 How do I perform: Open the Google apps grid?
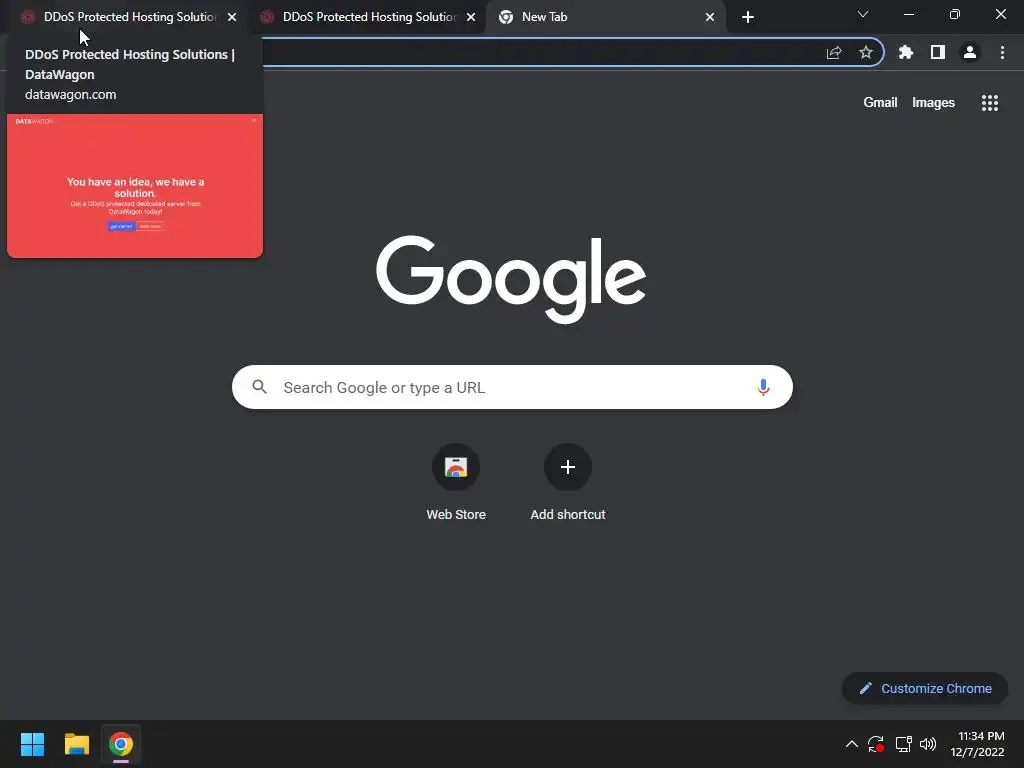tap(990, 103)
